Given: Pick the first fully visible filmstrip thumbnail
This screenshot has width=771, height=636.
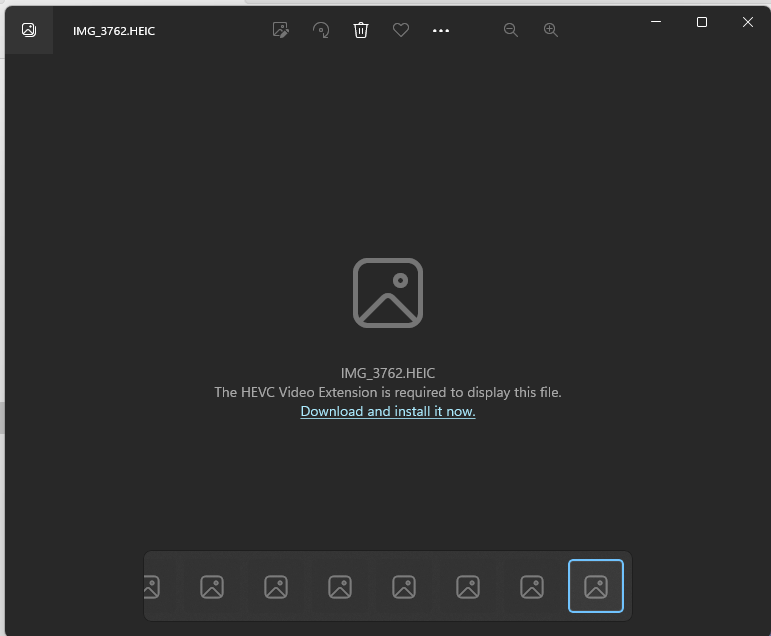Looking at the screenshot, I should coord(212,586).
